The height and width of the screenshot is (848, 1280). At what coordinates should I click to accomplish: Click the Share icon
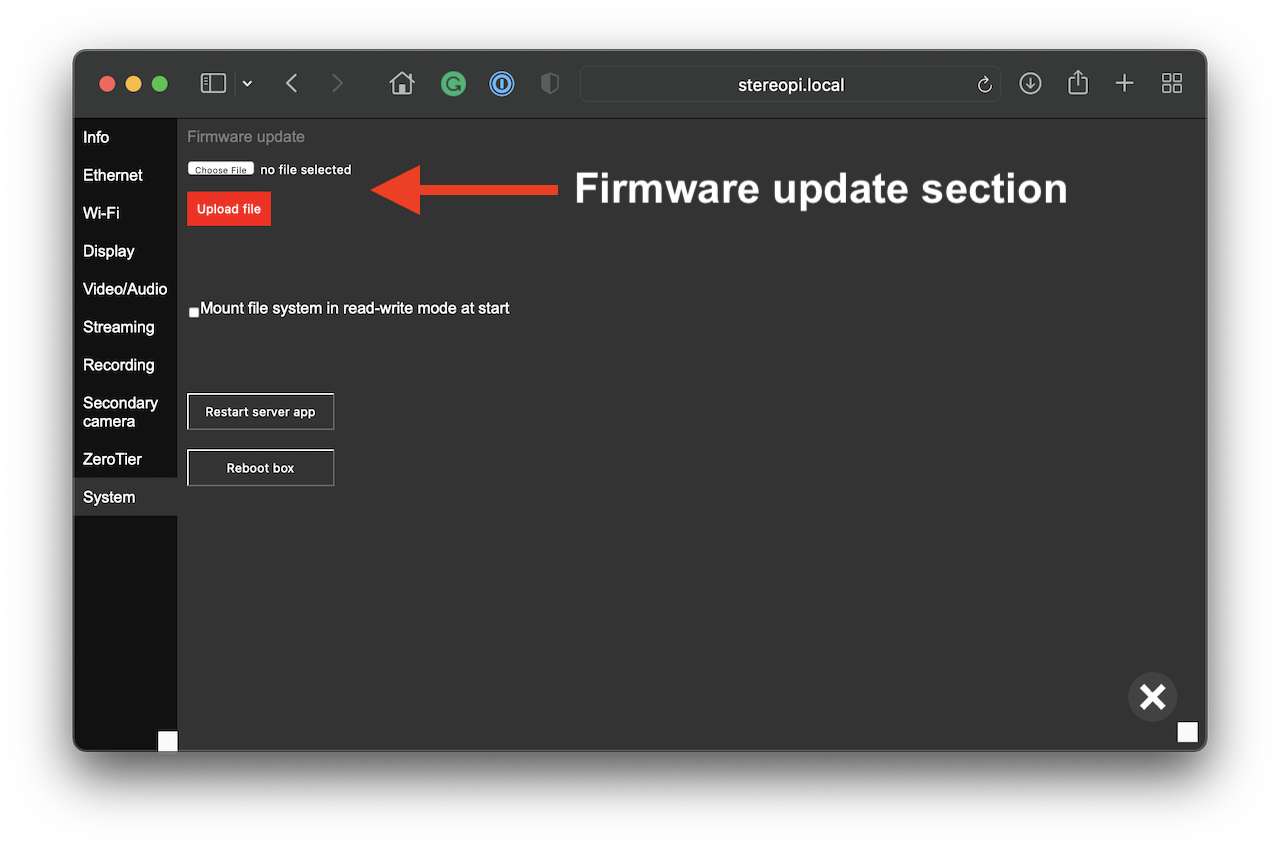tap(1077, 83)
